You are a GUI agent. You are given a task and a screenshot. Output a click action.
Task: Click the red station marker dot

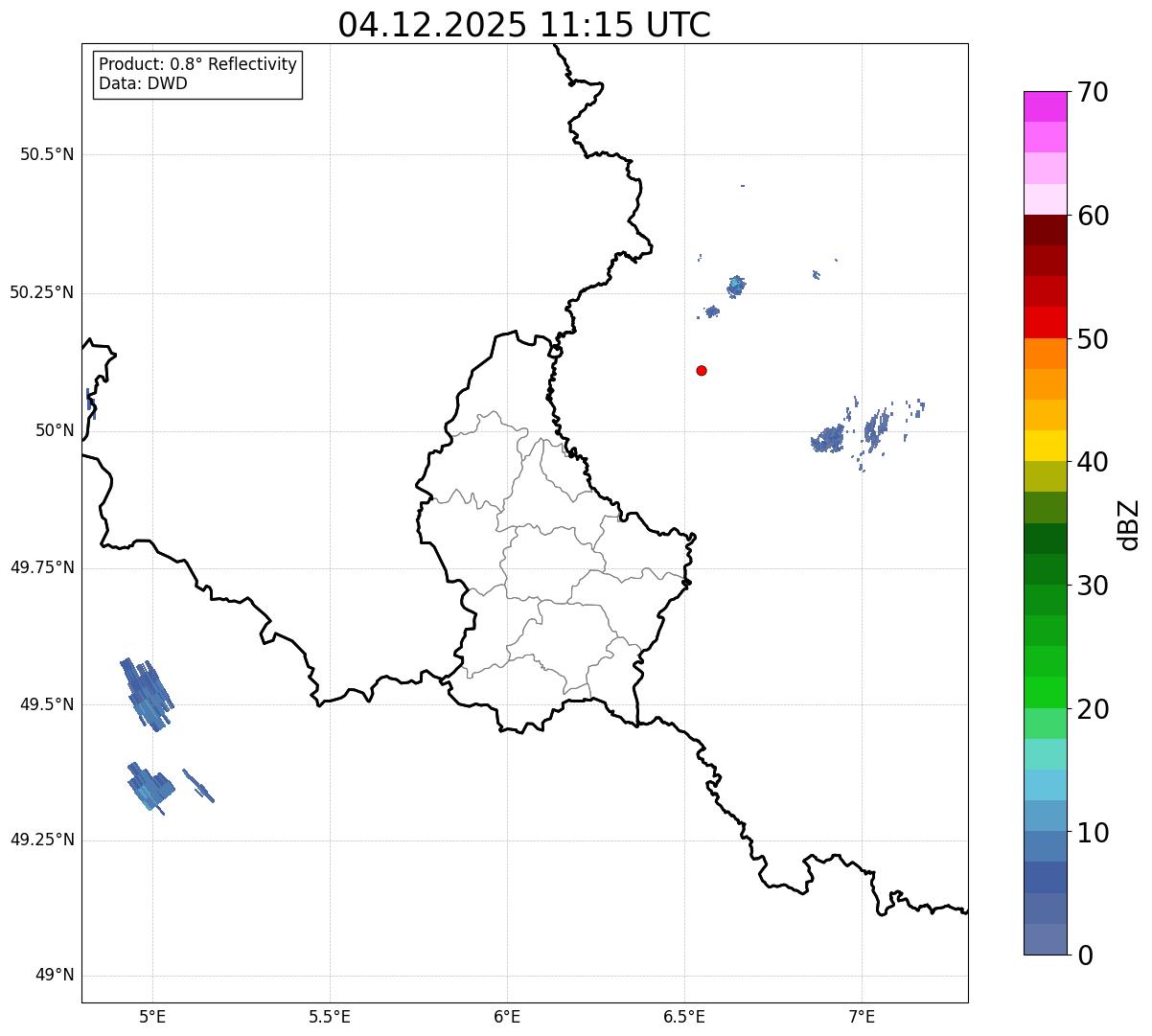point(702,370)
